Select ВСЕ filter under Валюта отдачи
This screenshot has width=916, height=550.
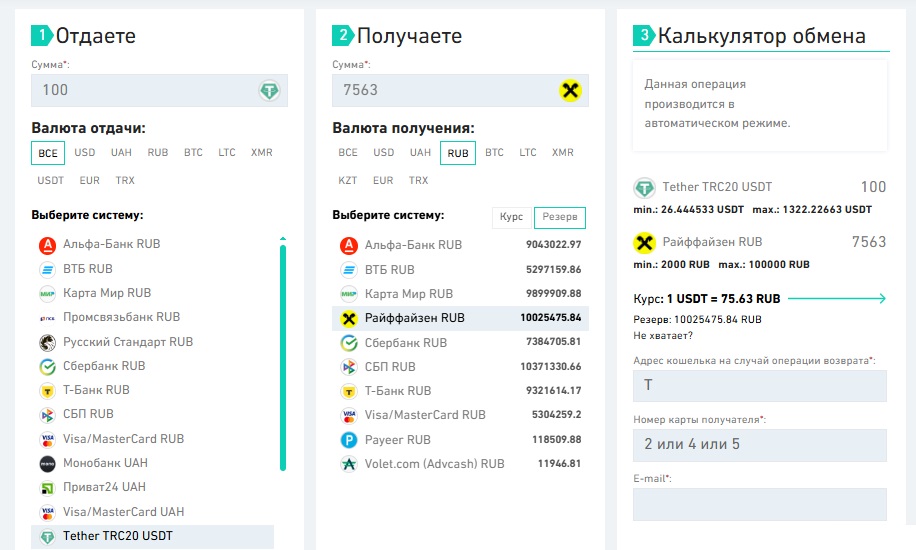tap(48, 153)
